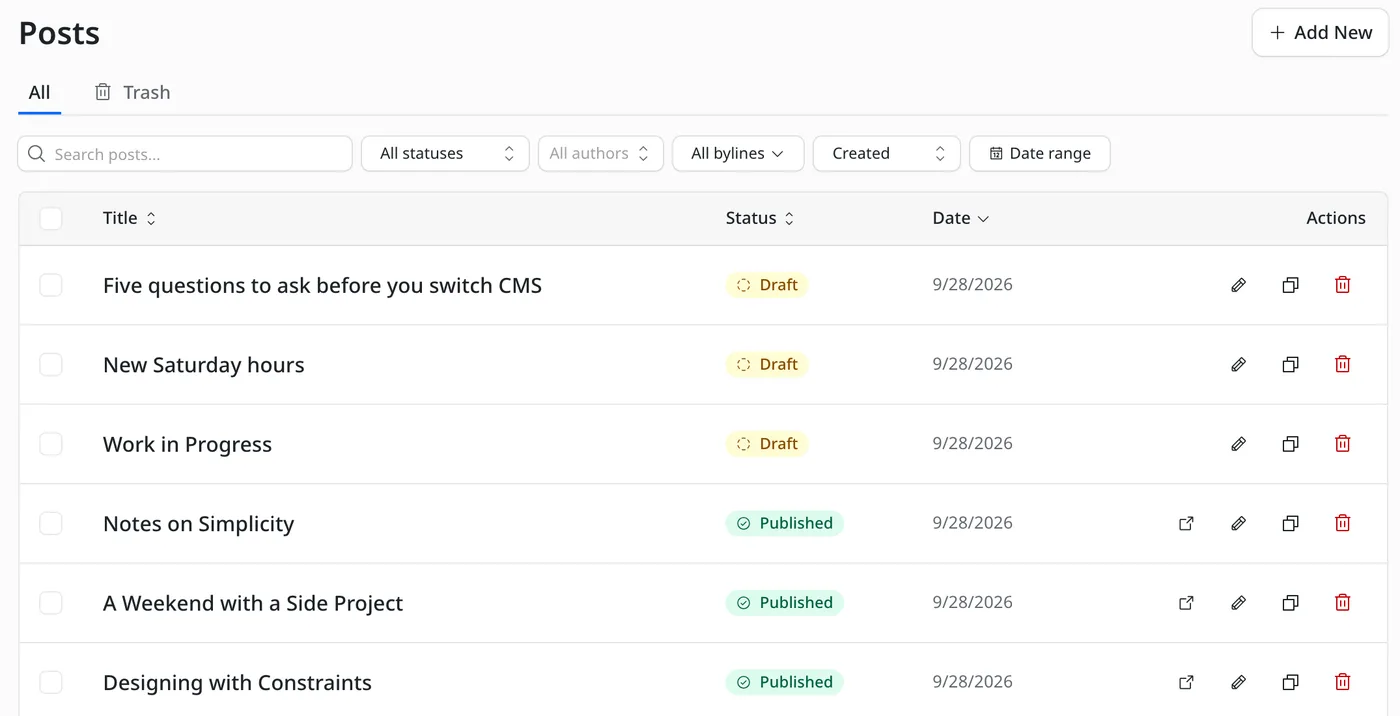The height and width of the screenshot is (716, 1400).
Task: Open the 'Work in Progress' post title
Action: [x=187, y=445]
